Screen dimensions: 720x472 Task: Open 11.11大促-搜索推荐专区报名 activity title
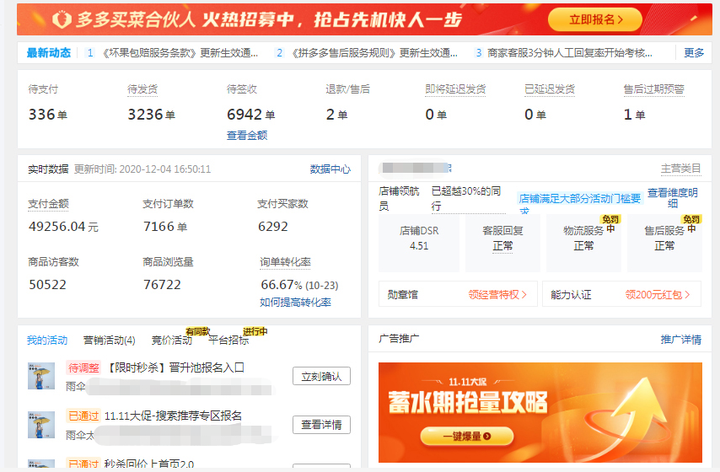coord(173,416)
